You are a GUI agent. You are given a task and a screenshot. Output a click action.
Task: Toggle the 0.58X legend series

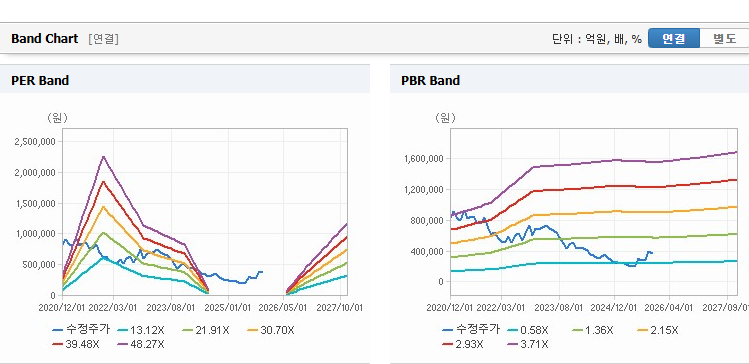pos(528,330)
